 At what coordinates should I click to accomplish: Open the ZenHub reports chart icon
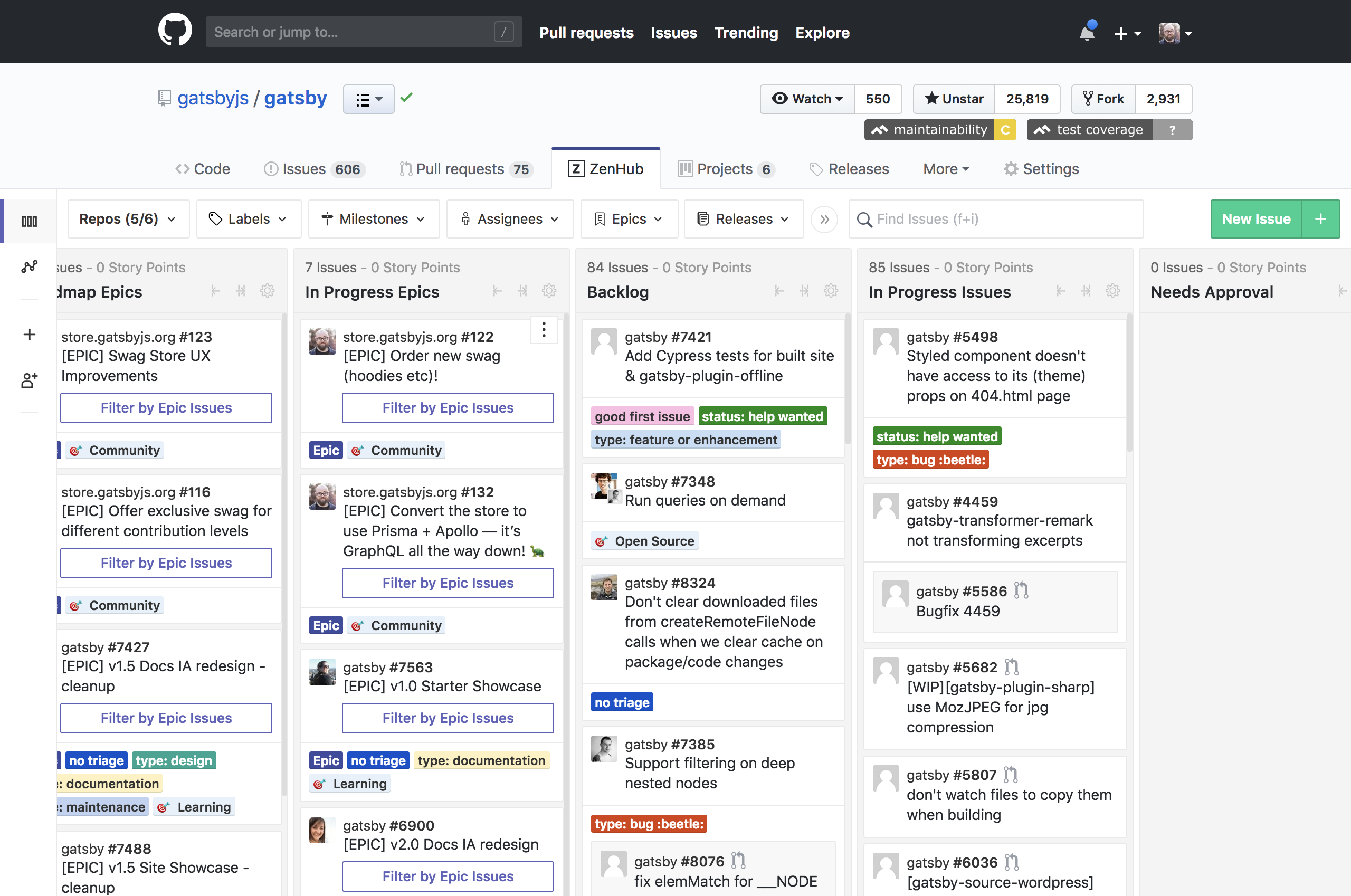coord(29,266)
